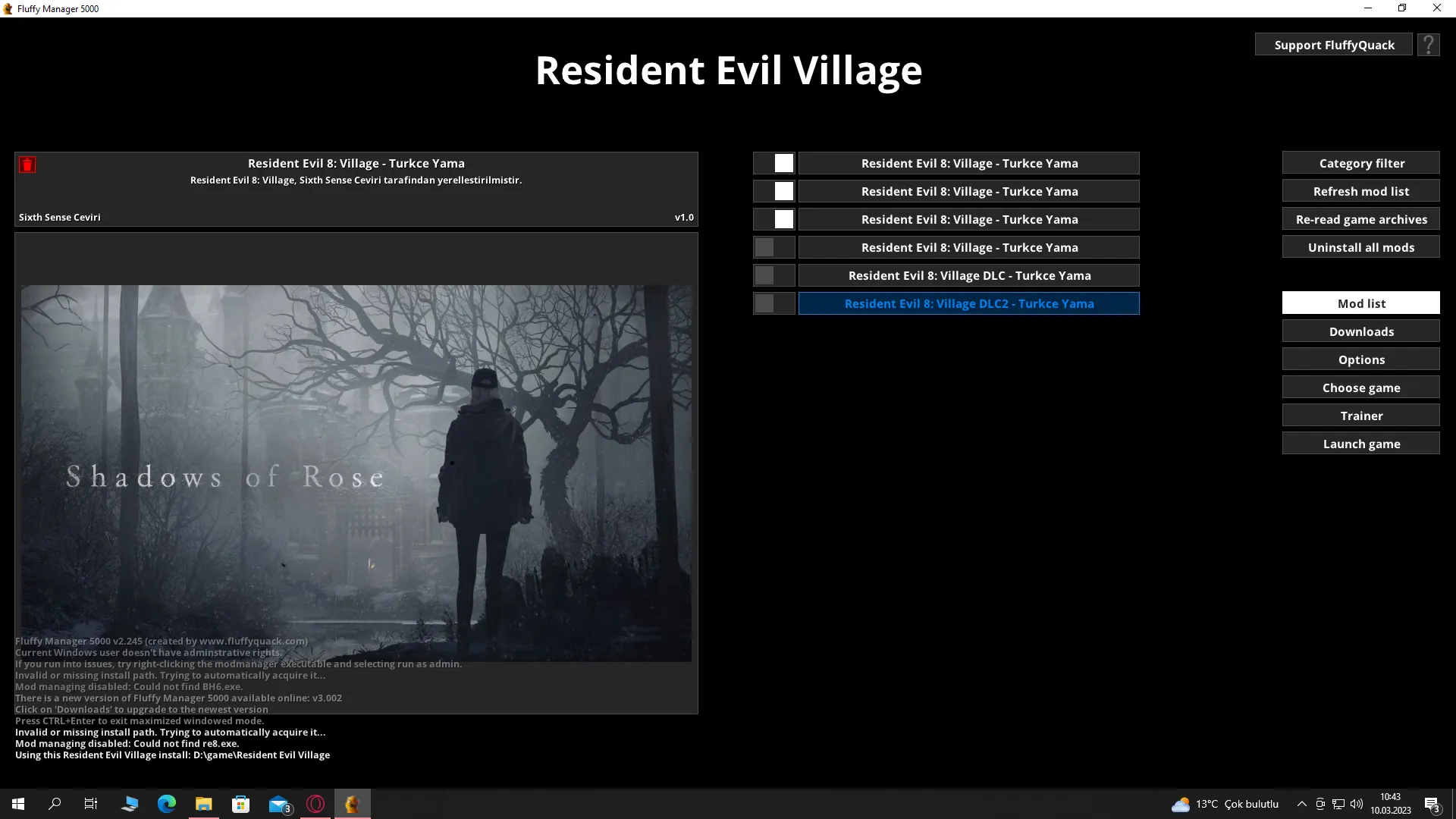Open the question mark help icon
Viewport: 1456px width, 819px height.
tap(1428, 45)
